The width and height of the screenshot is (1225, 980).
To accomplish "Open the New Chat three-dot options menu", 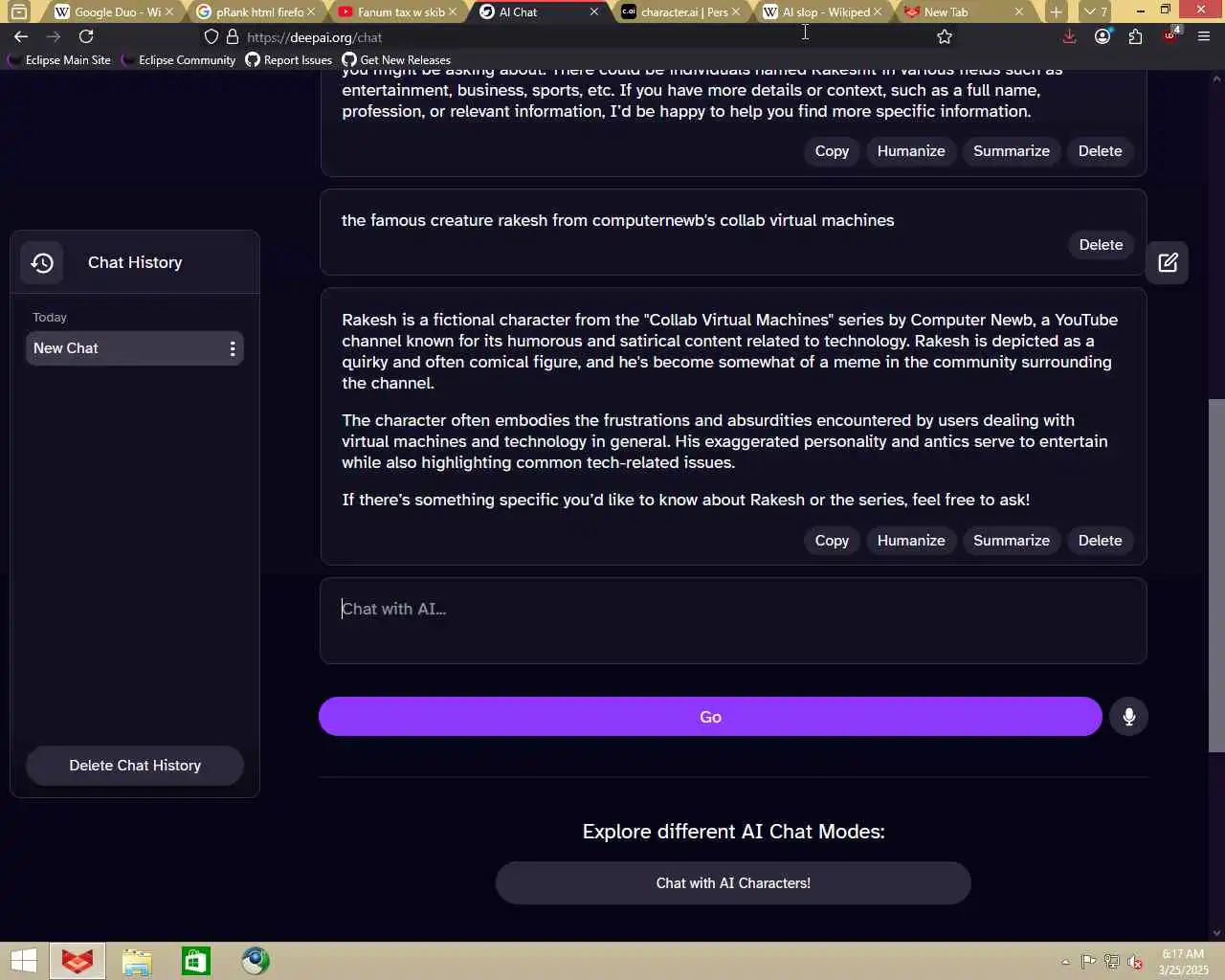I will (233, 348).
